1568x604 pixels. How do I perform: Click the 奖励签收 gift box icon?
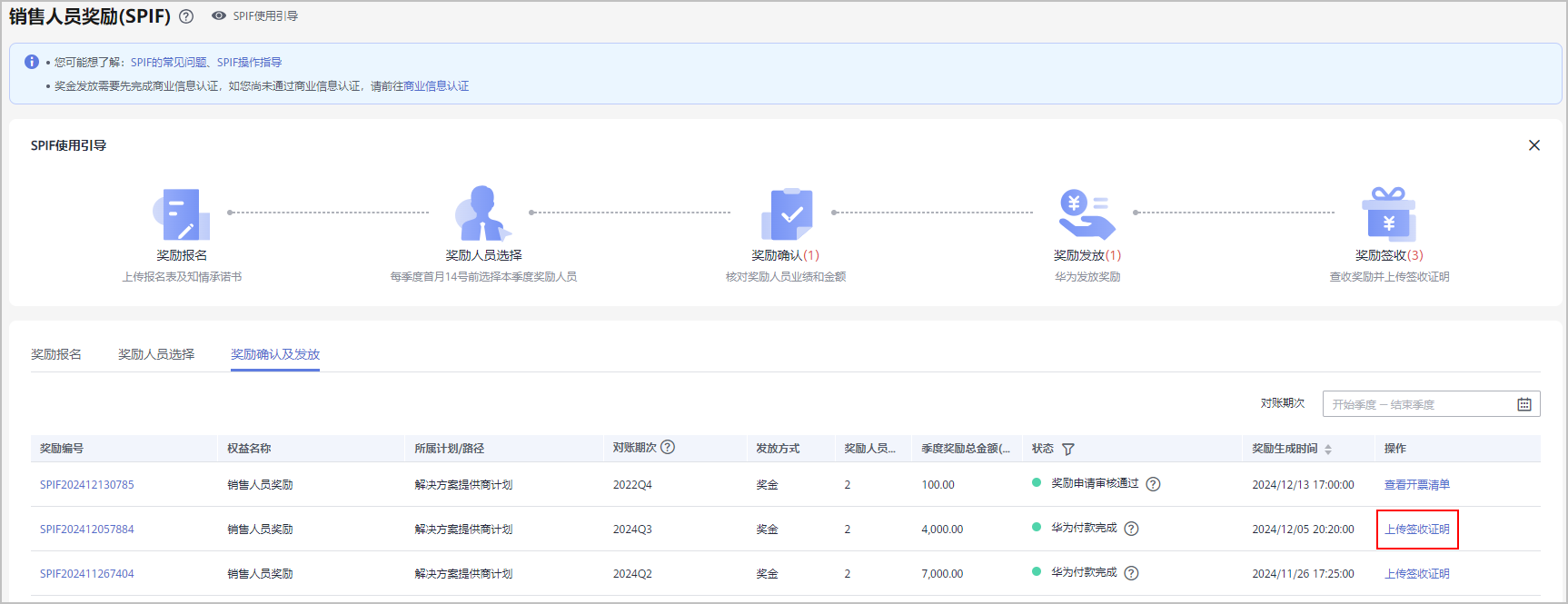pyautogui.click(x=1388, y=214)
